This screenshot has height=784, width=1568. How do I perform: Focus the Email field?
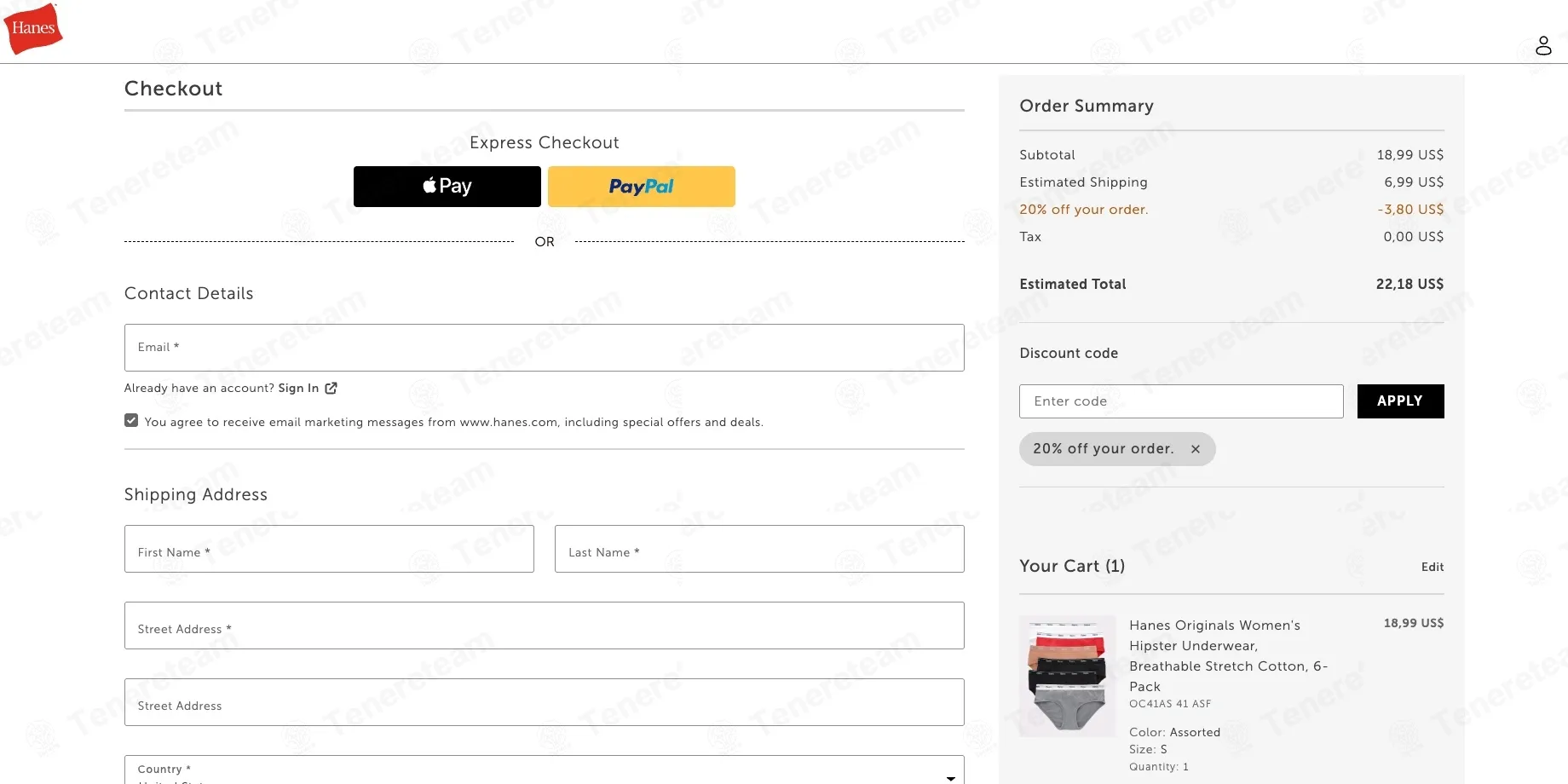[545, 348]
